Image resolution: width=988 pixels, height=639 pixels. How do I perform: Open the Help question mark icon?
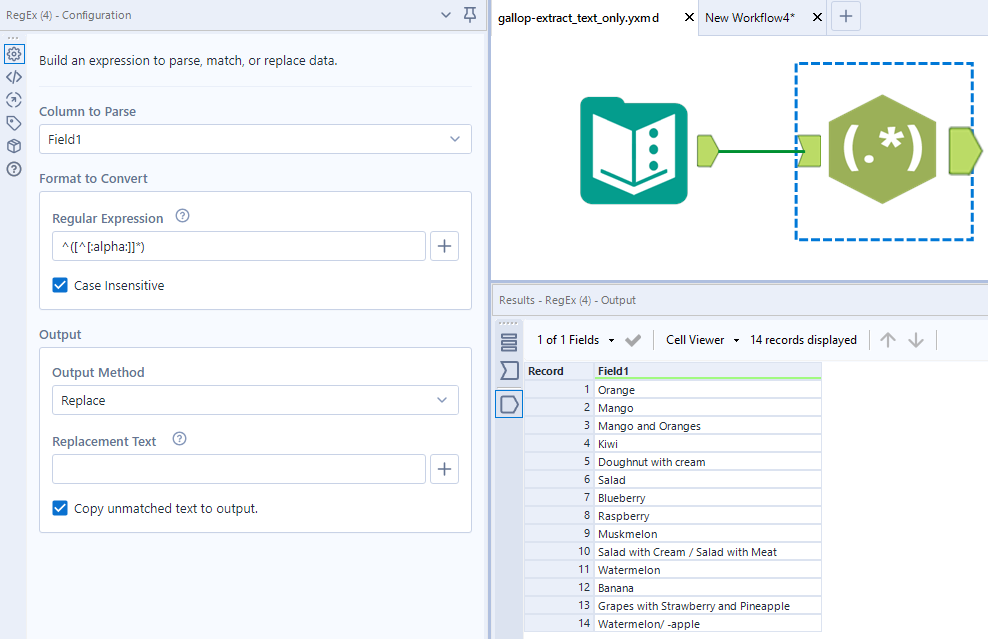[x=14, y=168]
